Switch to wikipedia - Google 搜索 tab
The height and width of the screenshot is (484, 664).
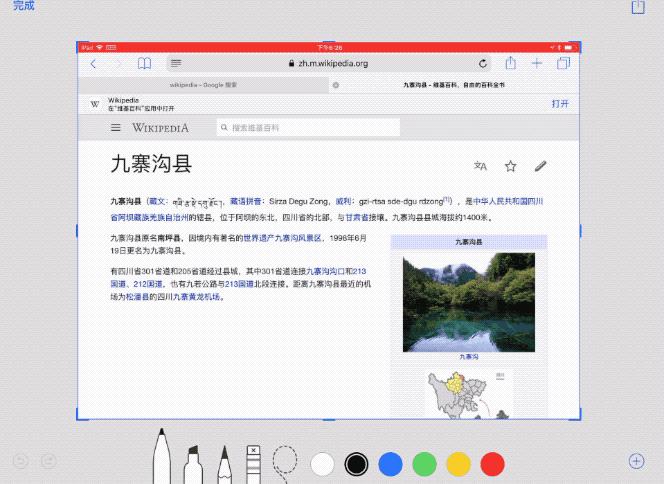[x=203, y=85]
